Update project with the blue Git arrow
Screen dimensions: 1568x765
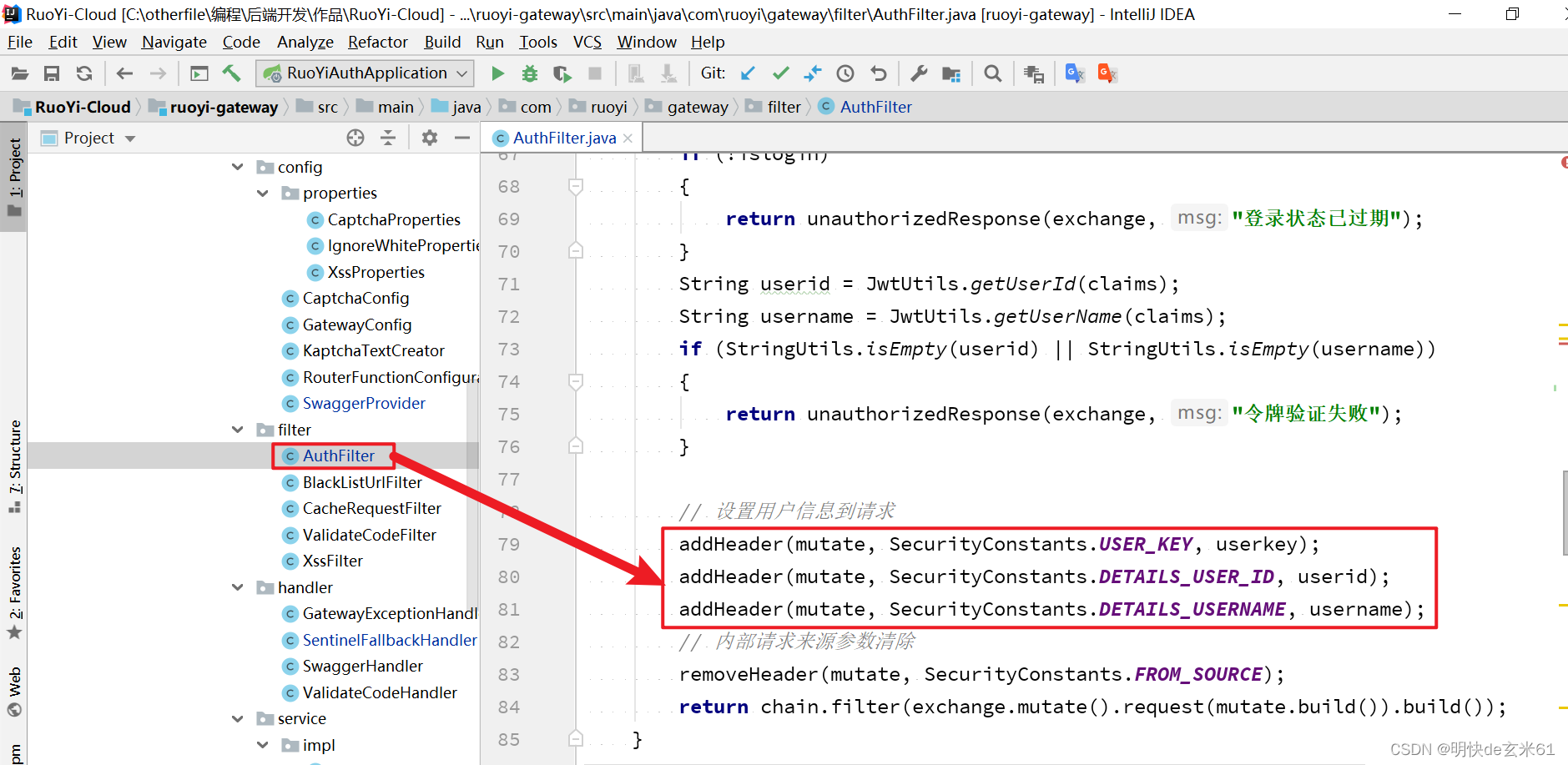click(748, 73)
